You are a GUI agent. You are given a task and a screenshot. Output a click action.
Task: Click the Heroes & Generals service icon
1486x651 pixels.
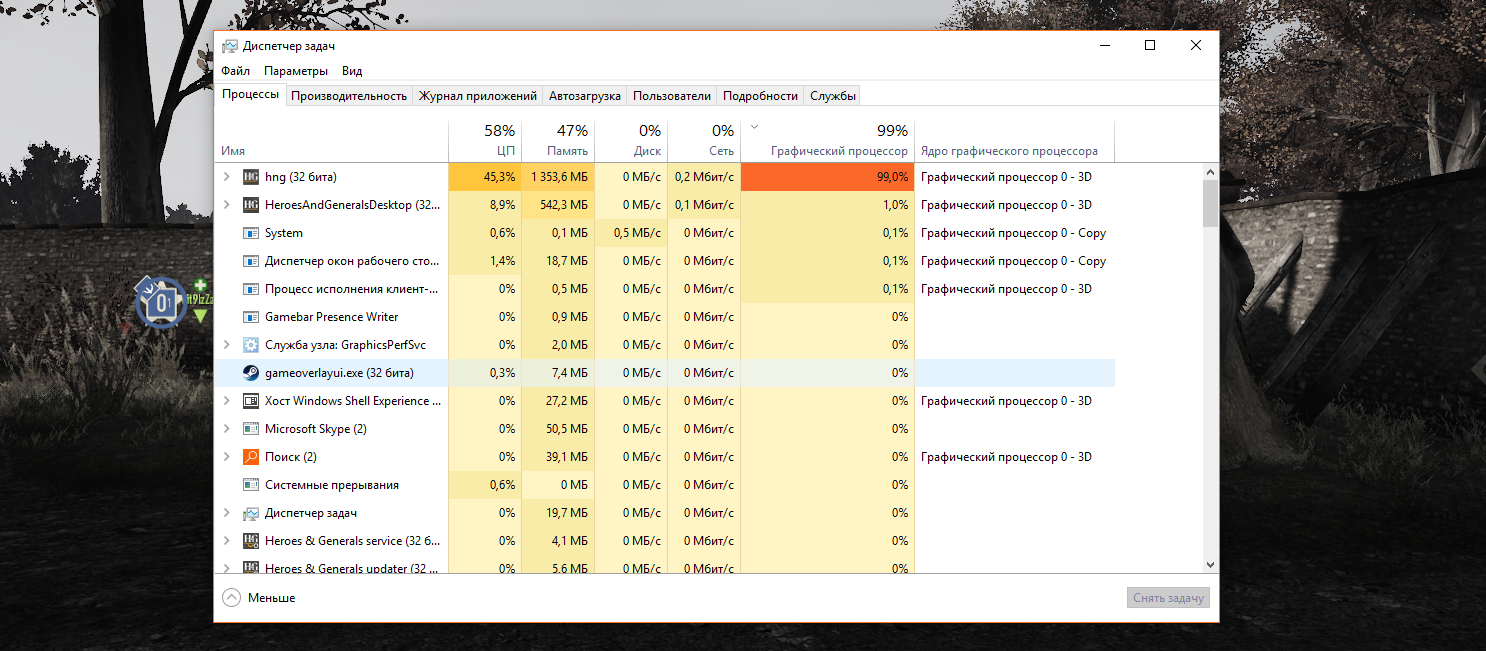251,541
